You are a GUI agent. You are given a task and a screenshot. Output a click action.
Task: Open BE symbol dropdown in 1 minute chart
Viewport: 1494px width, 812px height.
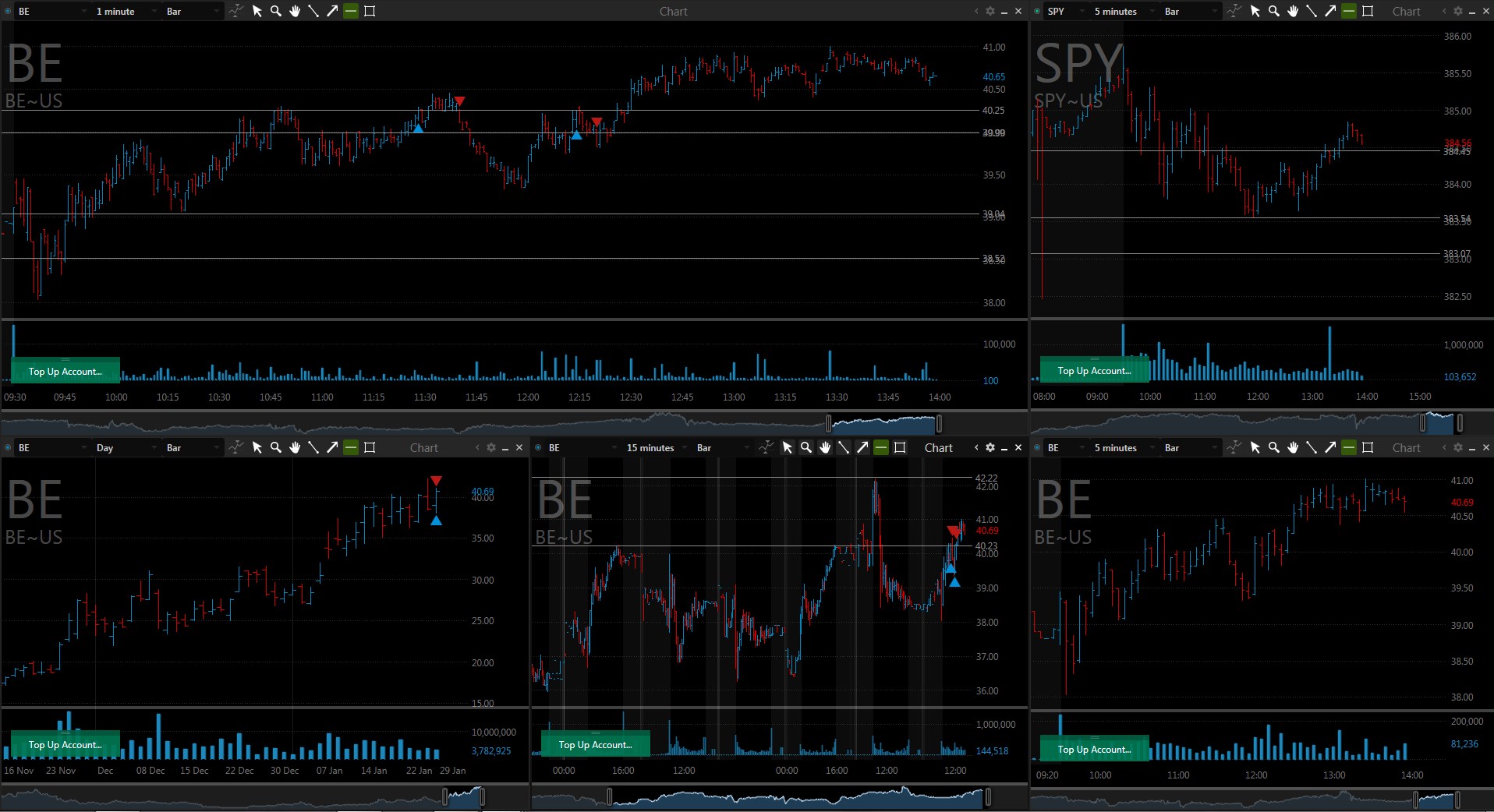(52, 11)
